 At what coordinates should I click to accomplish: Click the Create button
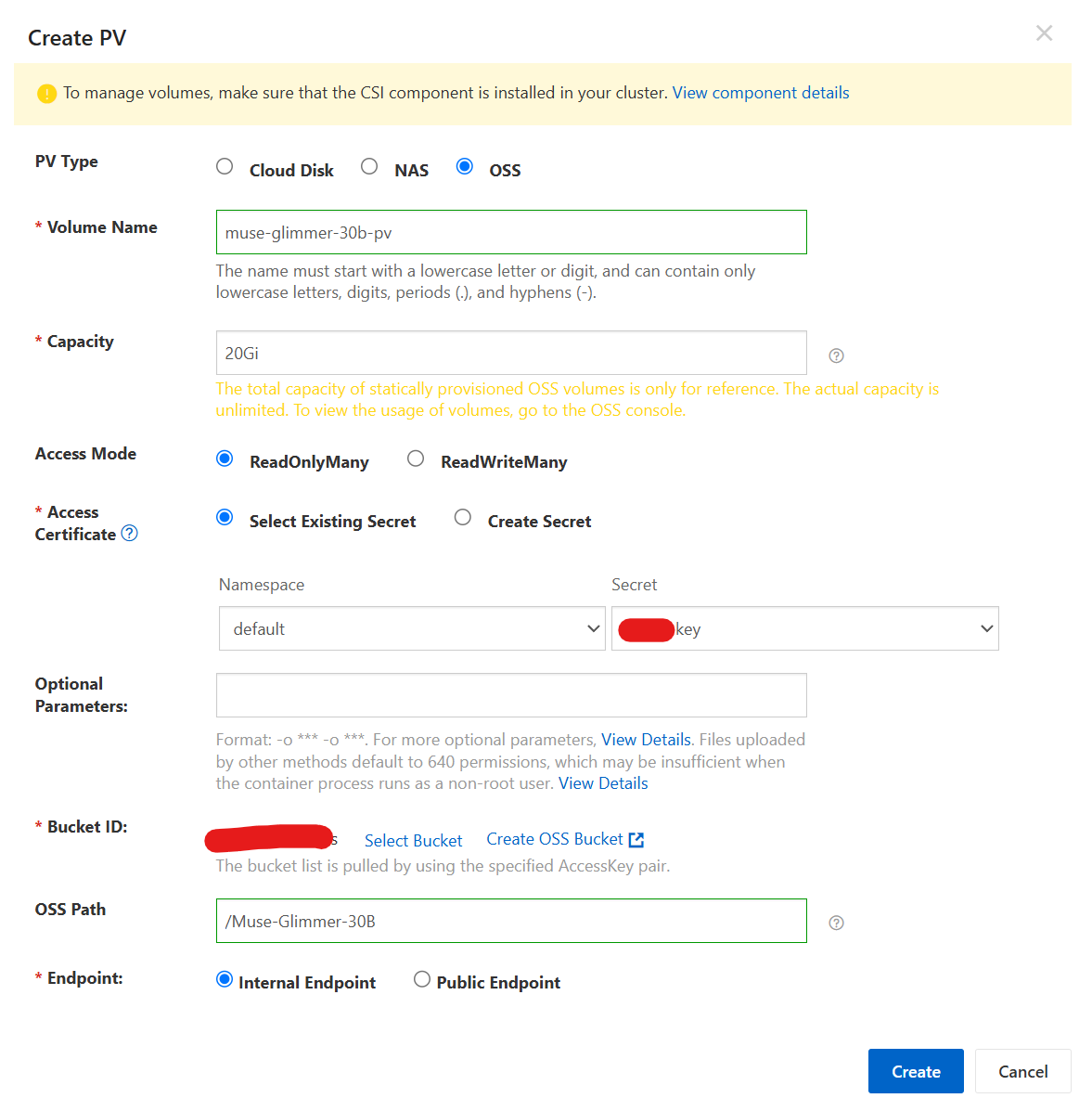(916, 1071)
